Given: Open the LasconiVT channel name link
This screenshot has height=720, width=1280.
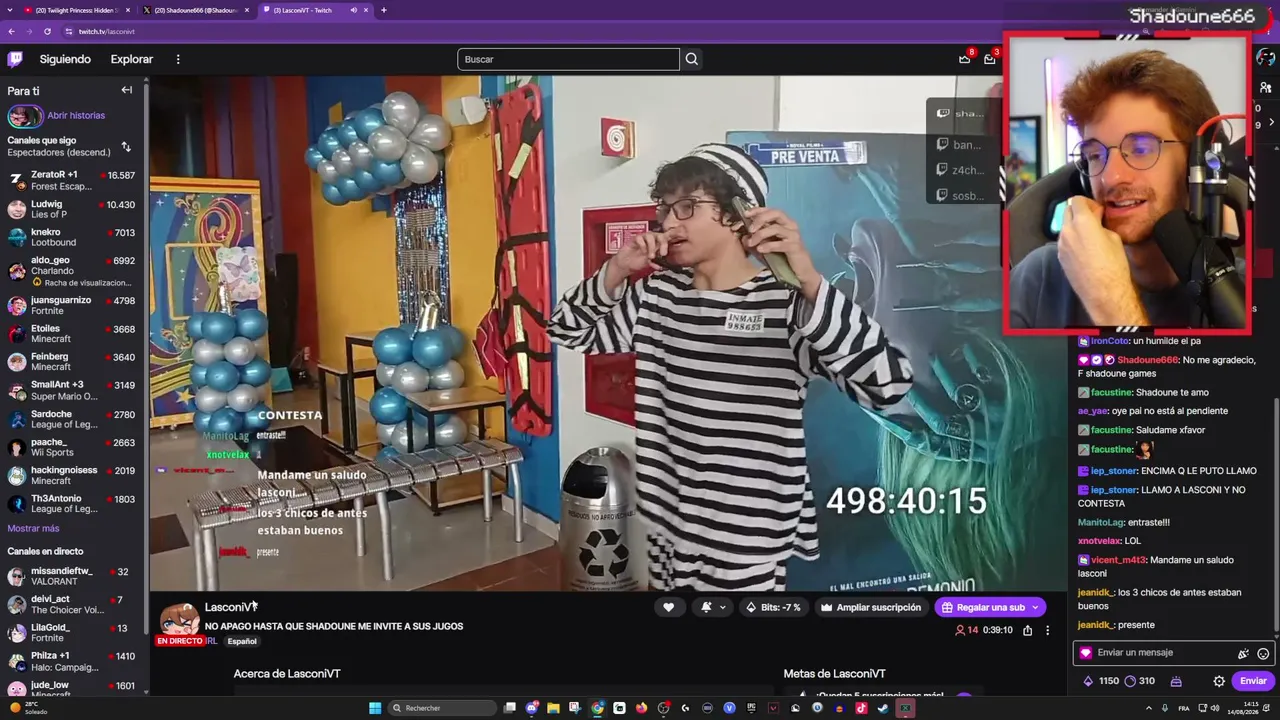Looking at the screenshot, I should [x=230, y=607].
